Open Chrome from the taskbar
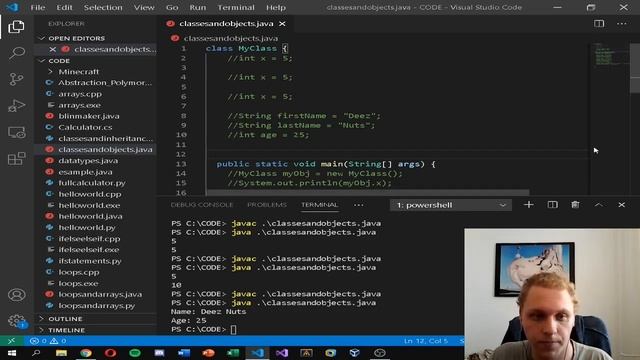Screen dimensions: 640x360 tap(86, 353)
